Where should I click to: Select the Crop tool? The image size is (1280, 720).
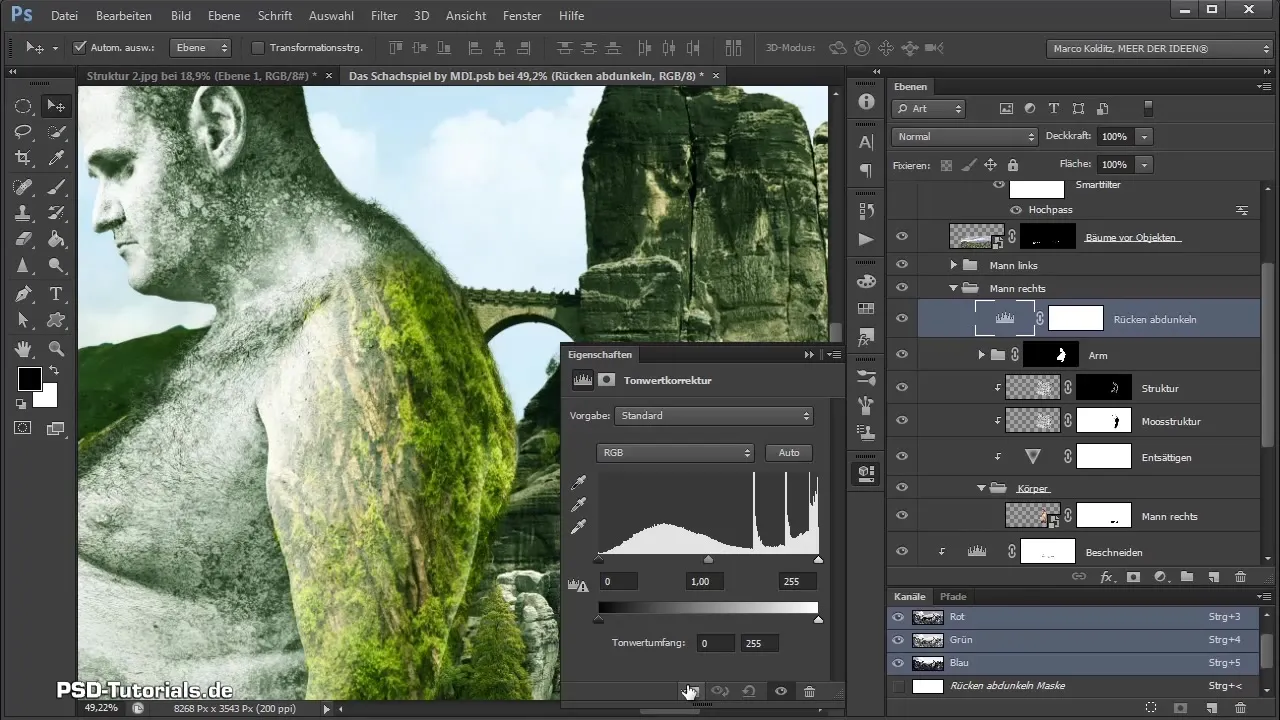coord(22,158)
